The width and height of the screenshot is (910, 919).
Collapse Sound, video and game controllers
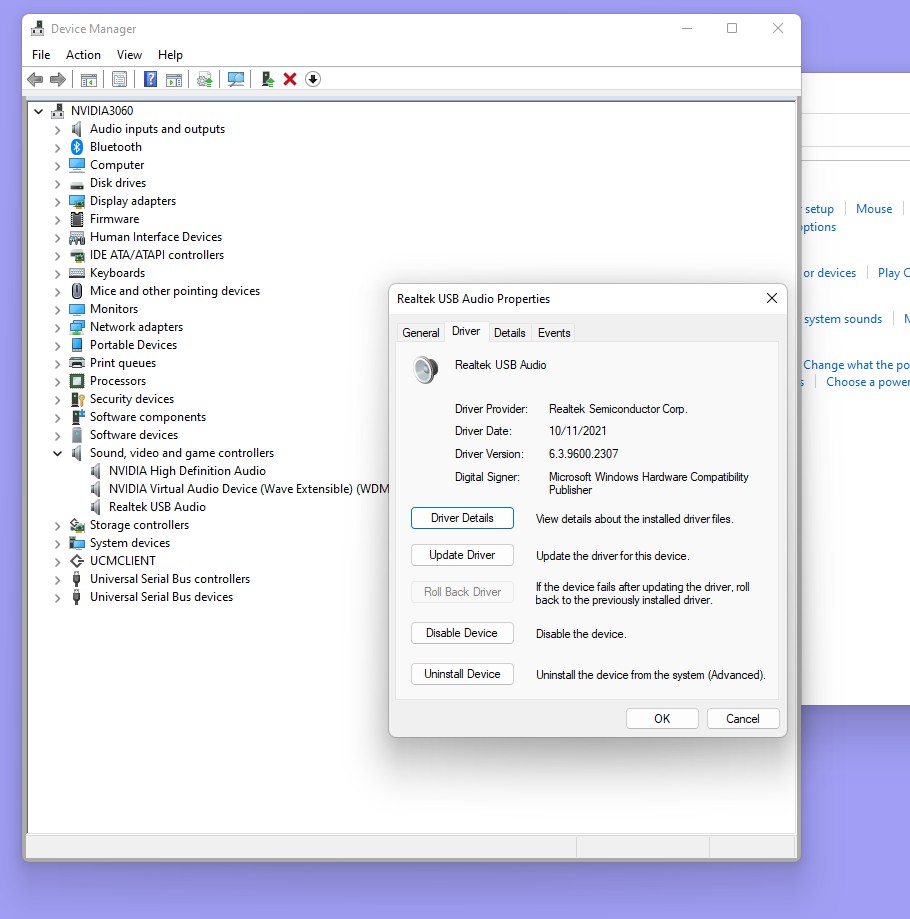tap(57, 453)
